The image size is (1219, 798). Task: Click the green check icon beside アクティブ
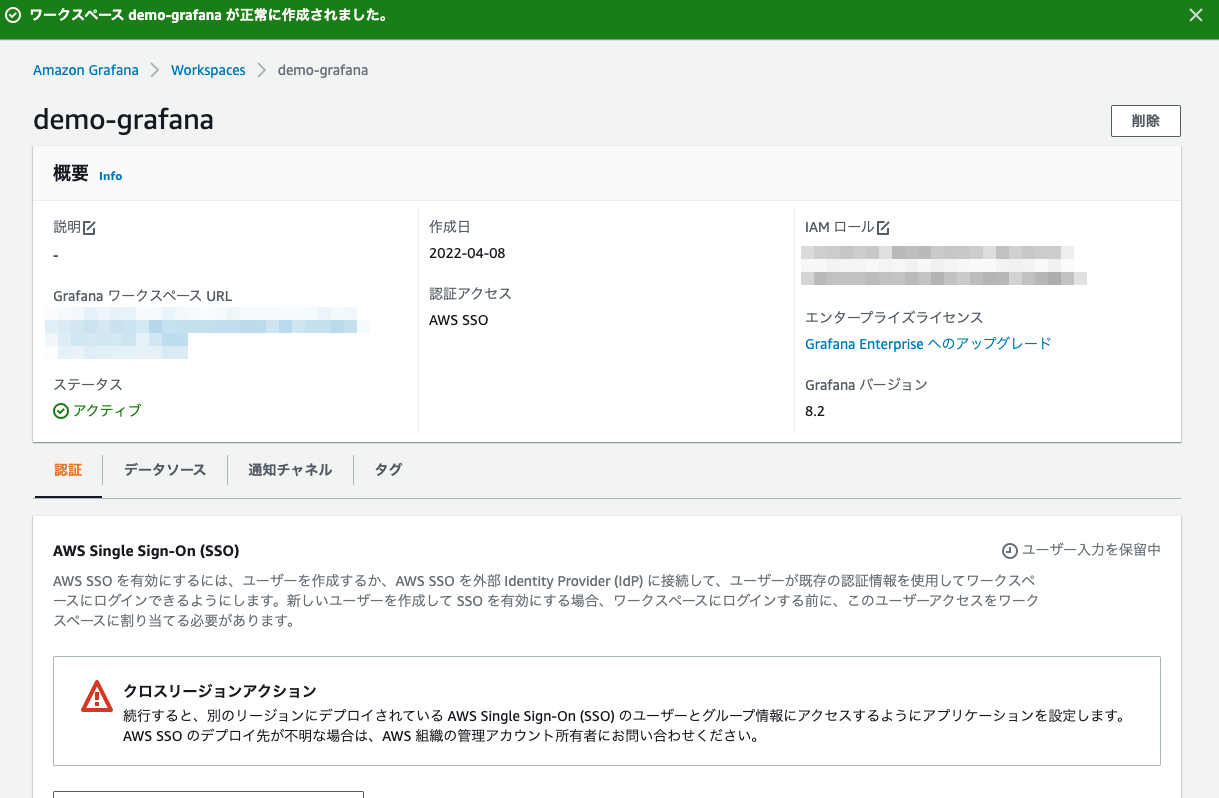pos(61,410)
